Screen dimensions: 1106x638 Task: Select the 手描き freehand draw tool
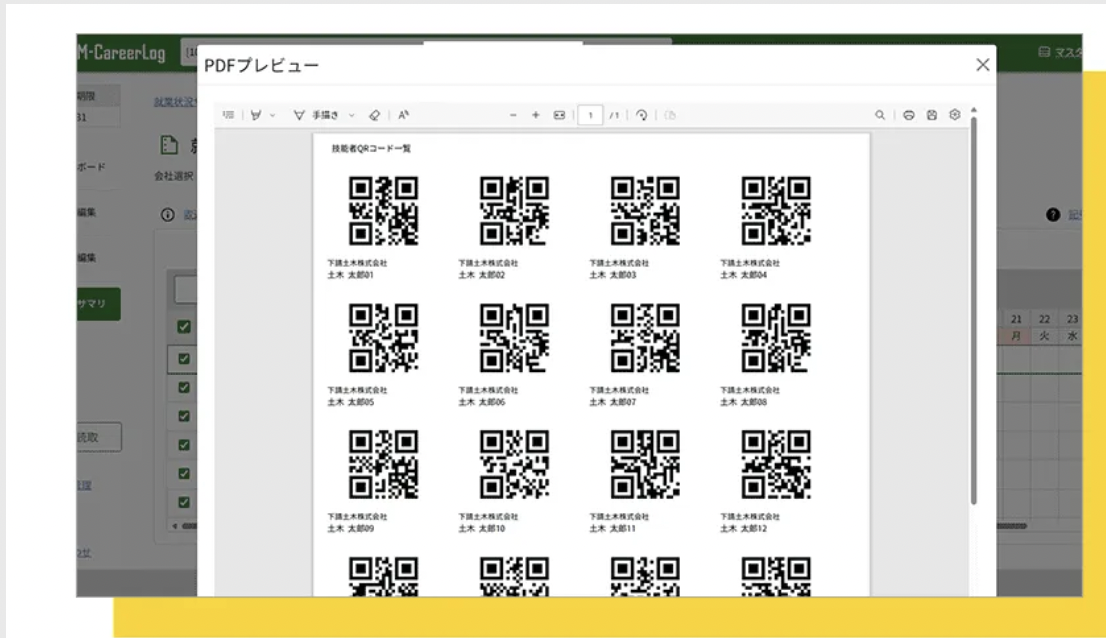(316, 115)
